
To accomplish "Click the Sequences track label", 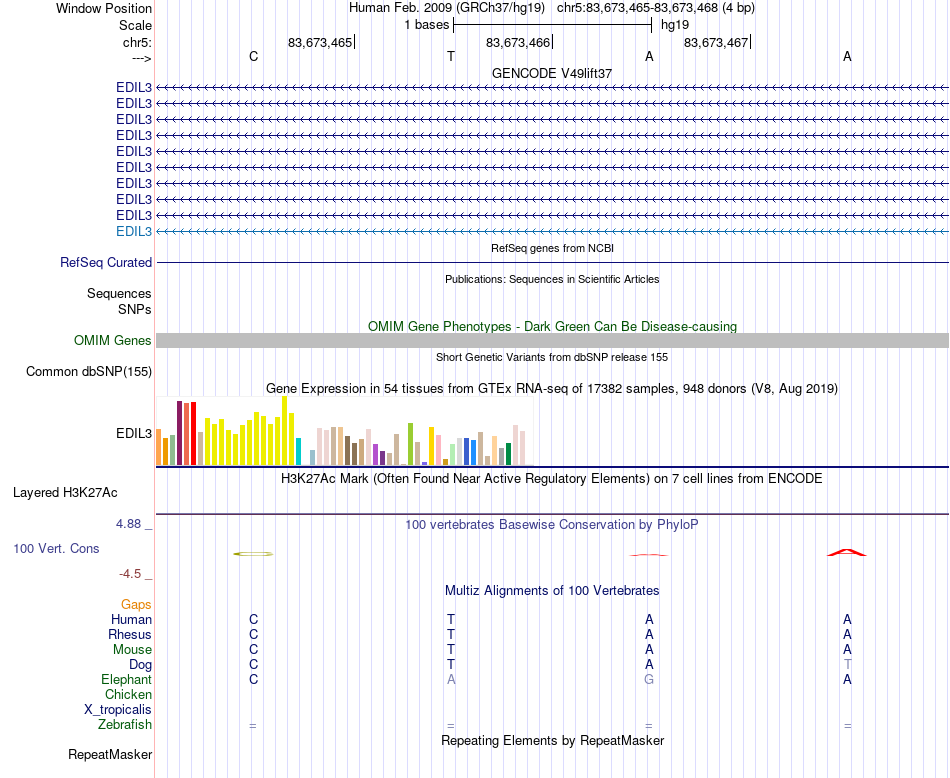I will [x=119, y=293].
